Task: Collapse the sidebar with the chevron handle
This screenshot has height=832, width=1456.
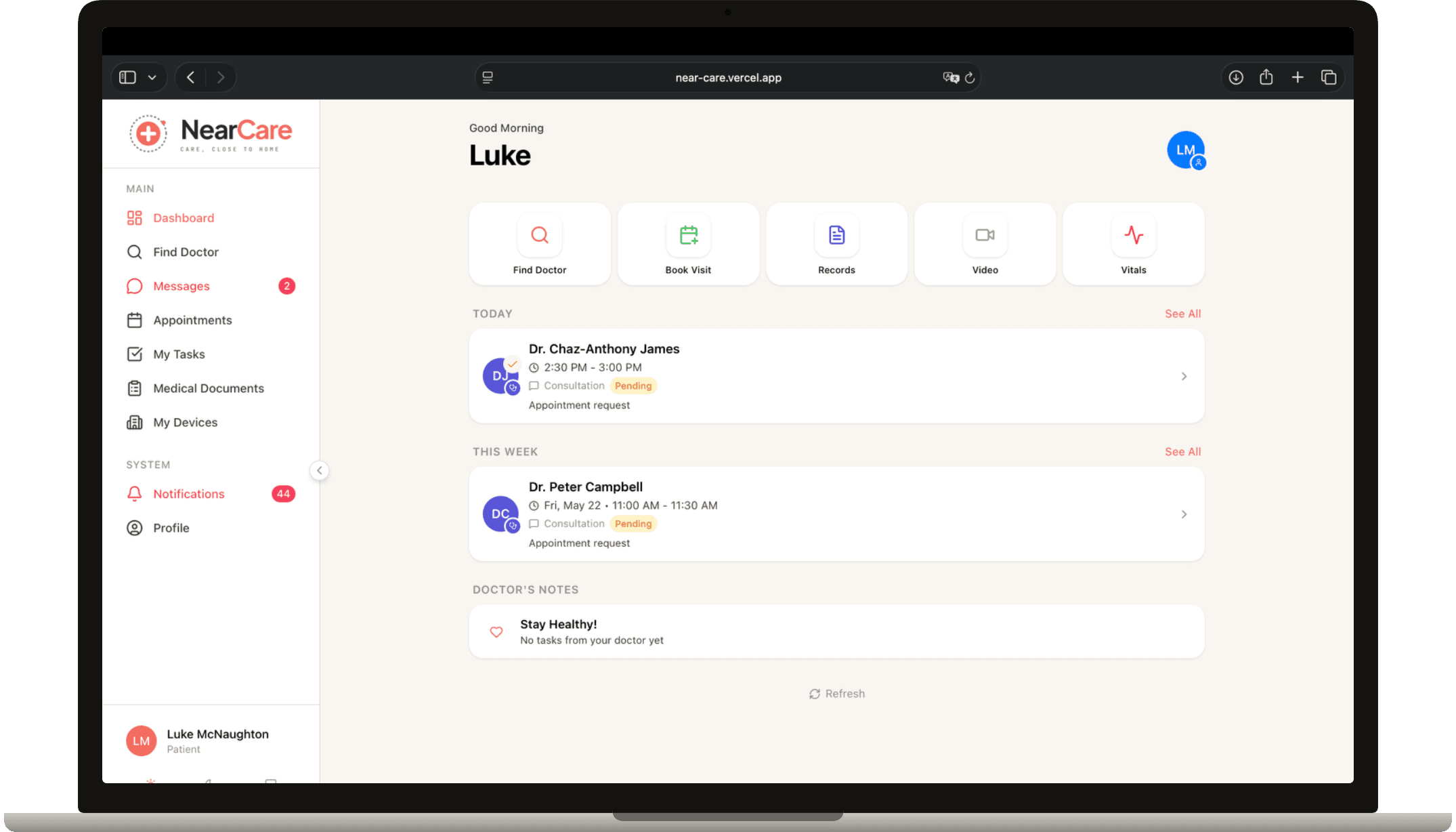Action: pyautogui.click(x=320, y=470)
